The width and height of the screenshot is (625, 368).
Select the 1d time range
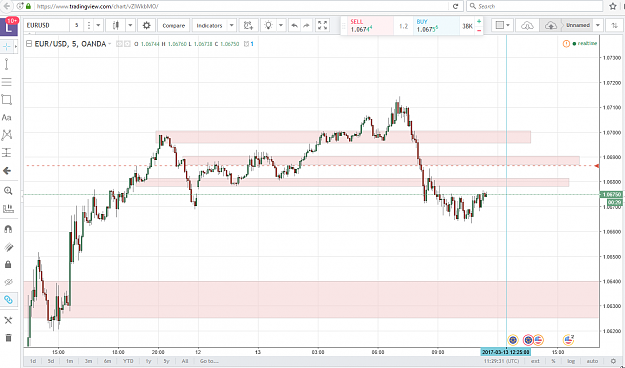click(33, 361)
